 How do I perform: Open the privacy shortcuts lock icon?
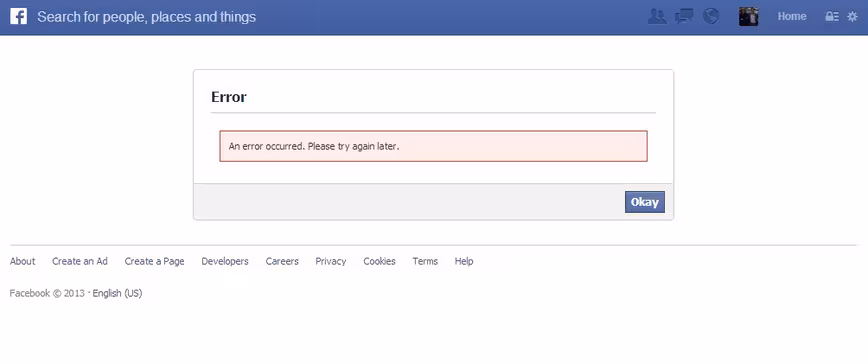click(x=832, y=17)
